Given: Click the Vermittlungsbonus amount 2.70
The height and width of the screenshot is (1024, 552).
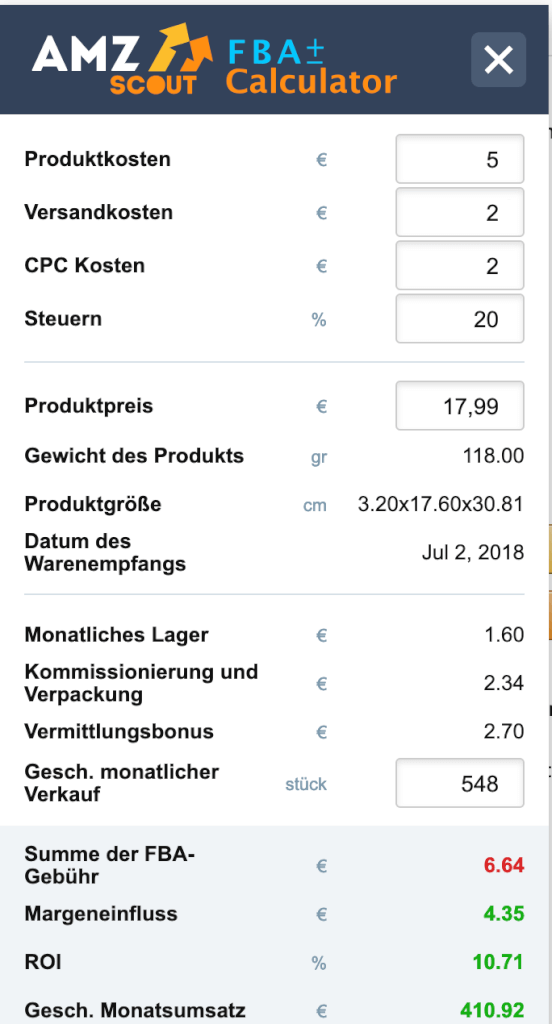Looking at the screenshot, I should coord(504,731).
